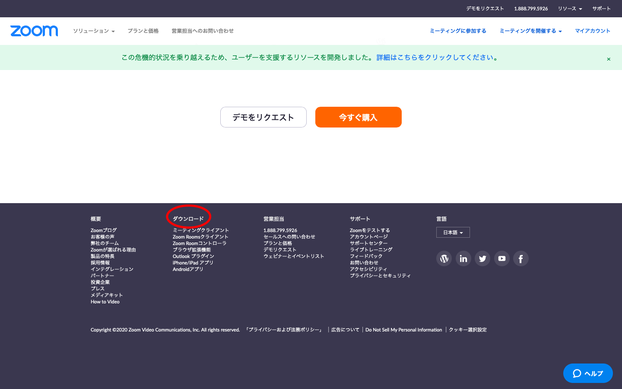Open セールスへの問い合わせ footer link
The width and height of the screenshot is (622, 389).
tap(289, 237)
